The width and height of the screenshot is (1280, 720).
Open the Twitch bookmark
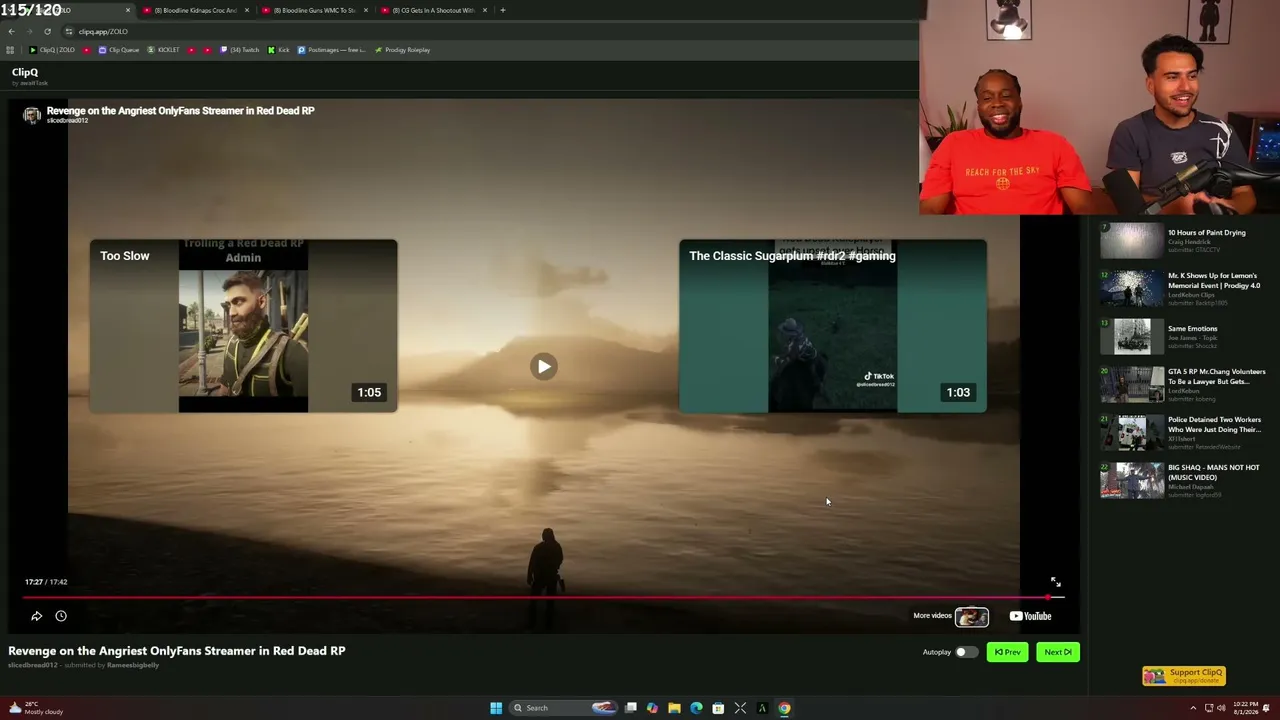[240, 50]
